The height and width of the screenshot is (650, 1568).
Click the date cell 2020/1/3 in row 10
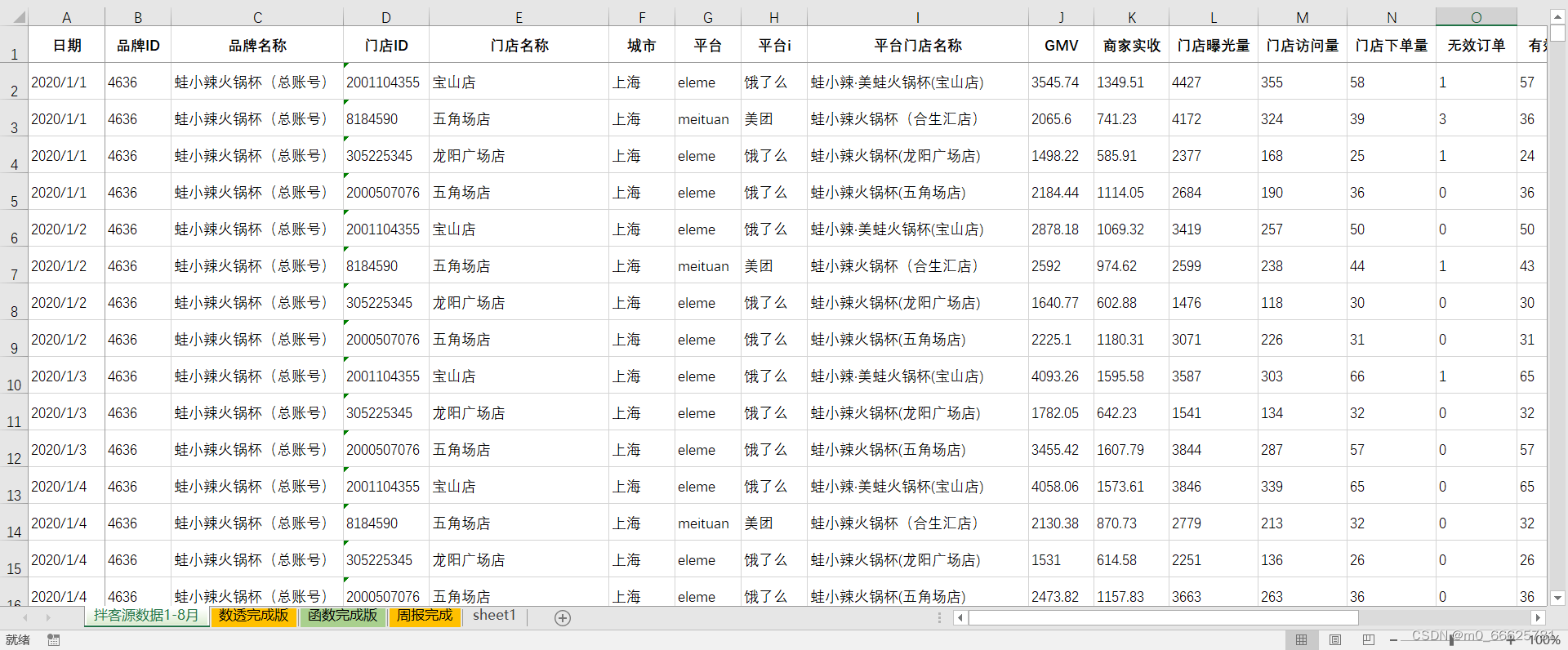67,376
